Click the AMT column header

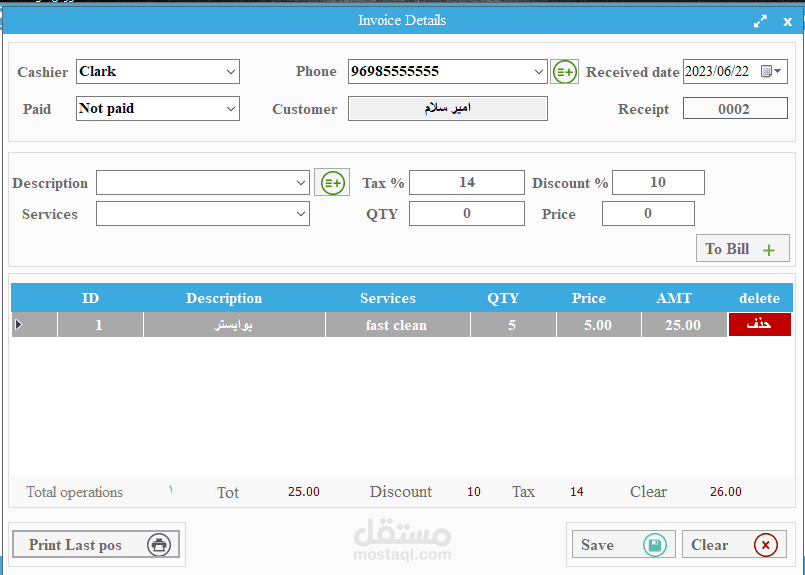tap(674, 298)
